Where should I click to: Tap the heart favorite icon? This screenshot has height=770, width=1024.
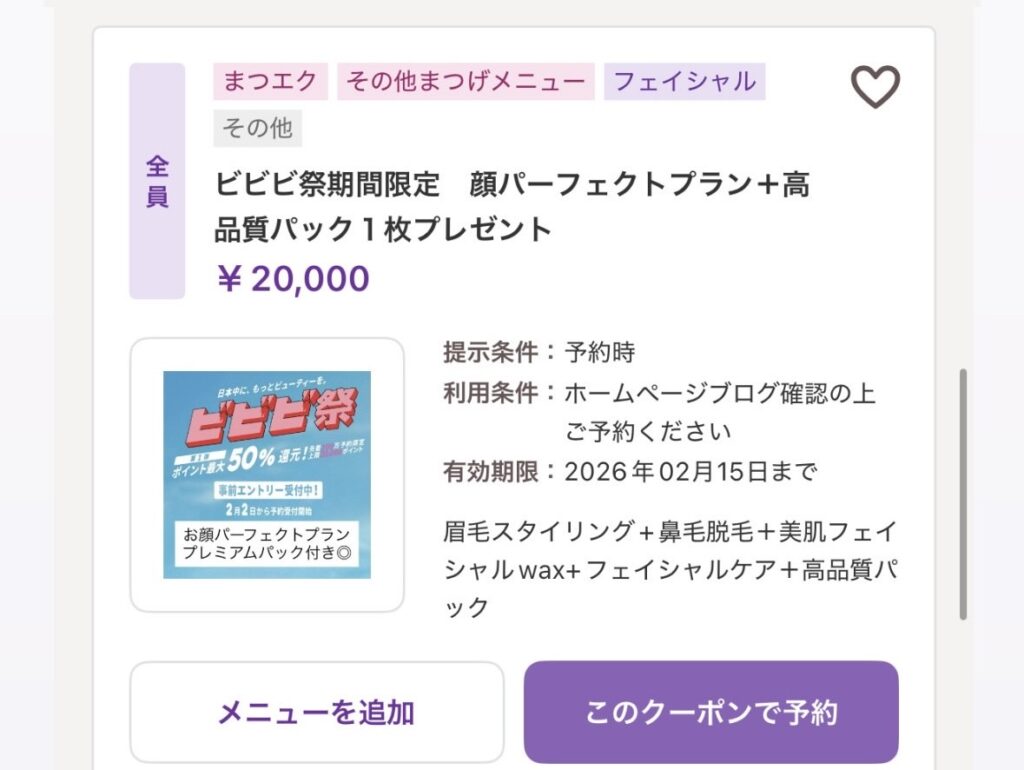(x=875, y=87)
